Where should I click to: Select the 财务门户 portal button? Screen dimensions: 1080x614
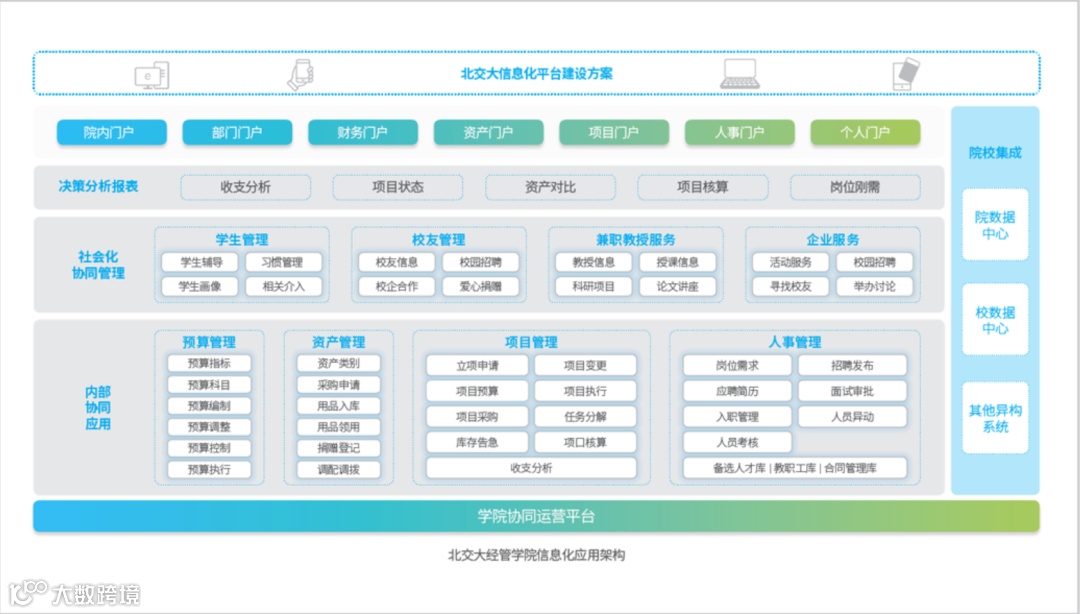click(363, 132)
